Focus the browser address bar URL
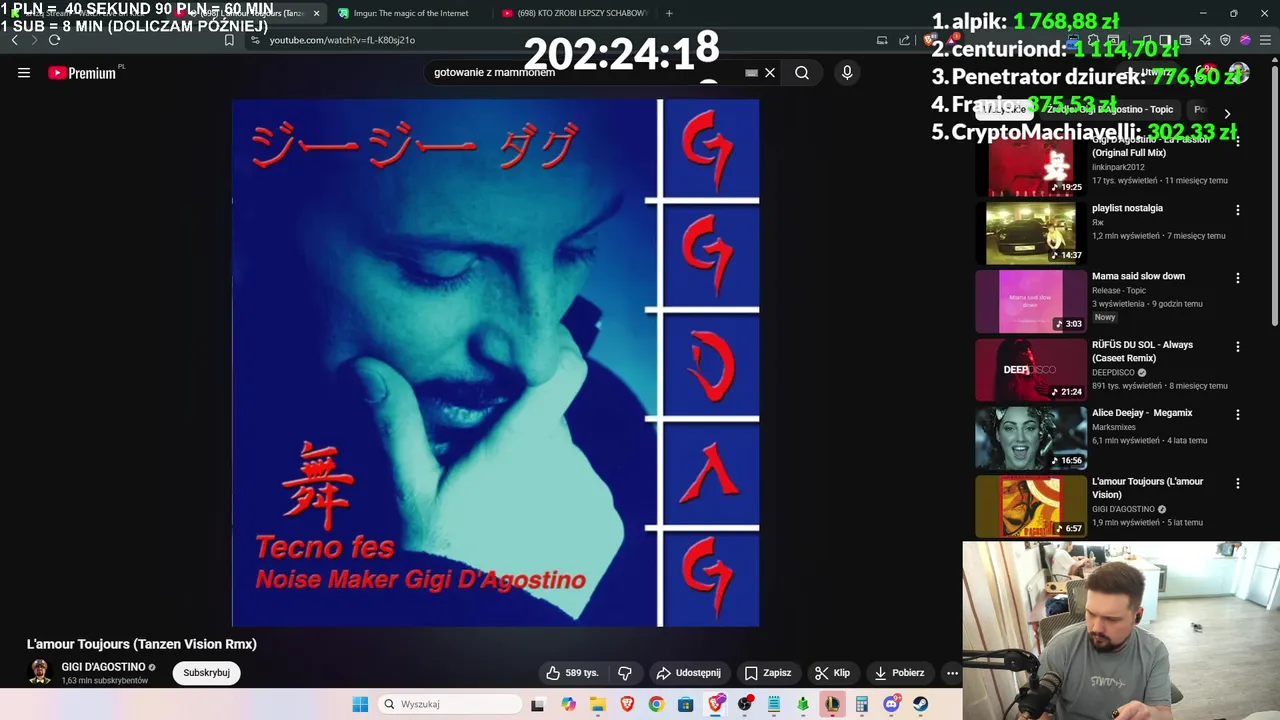Image resolution: width=1280 pixels, height=720 pixels. (342, 40)
